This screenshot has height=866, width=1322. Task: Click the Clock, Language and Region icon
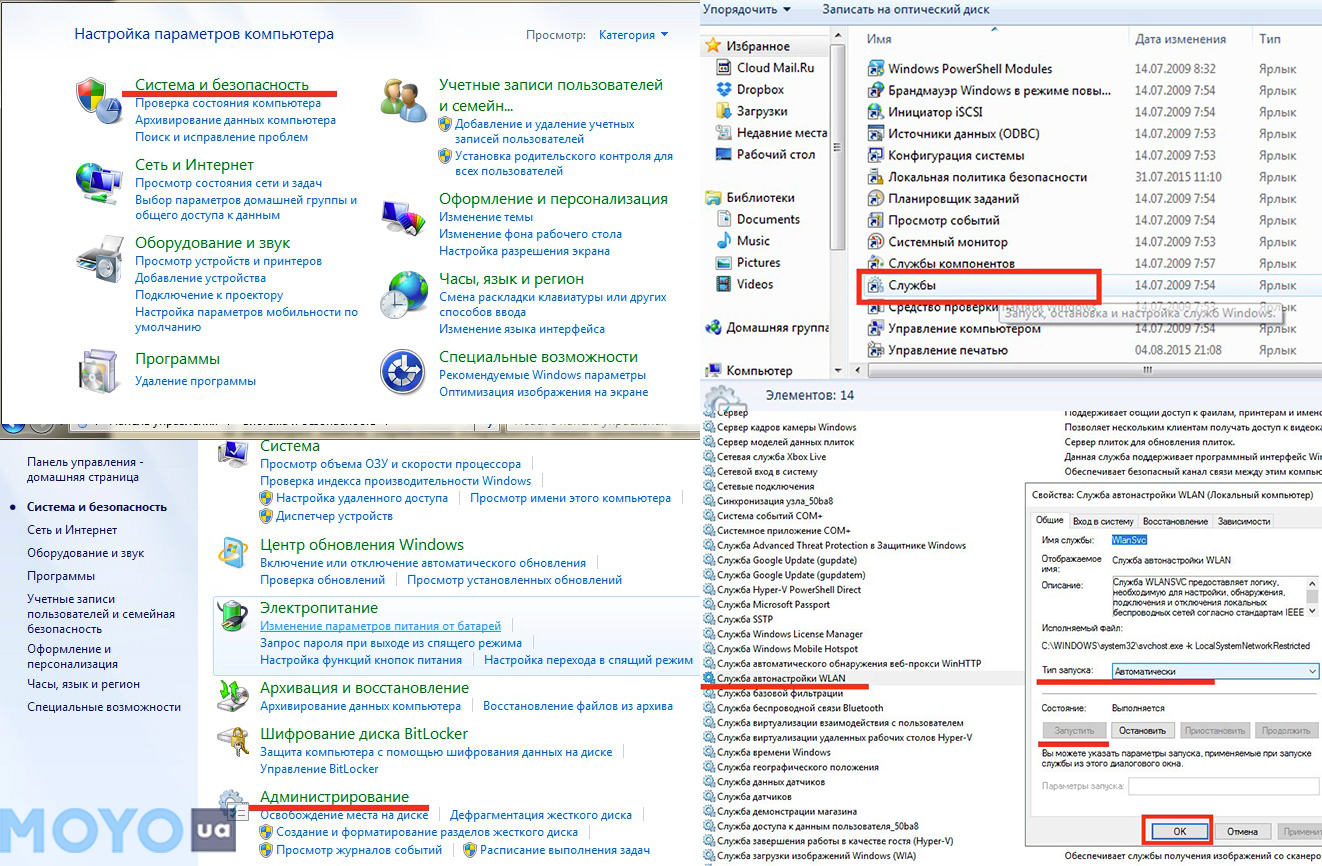tap(404, 294)
